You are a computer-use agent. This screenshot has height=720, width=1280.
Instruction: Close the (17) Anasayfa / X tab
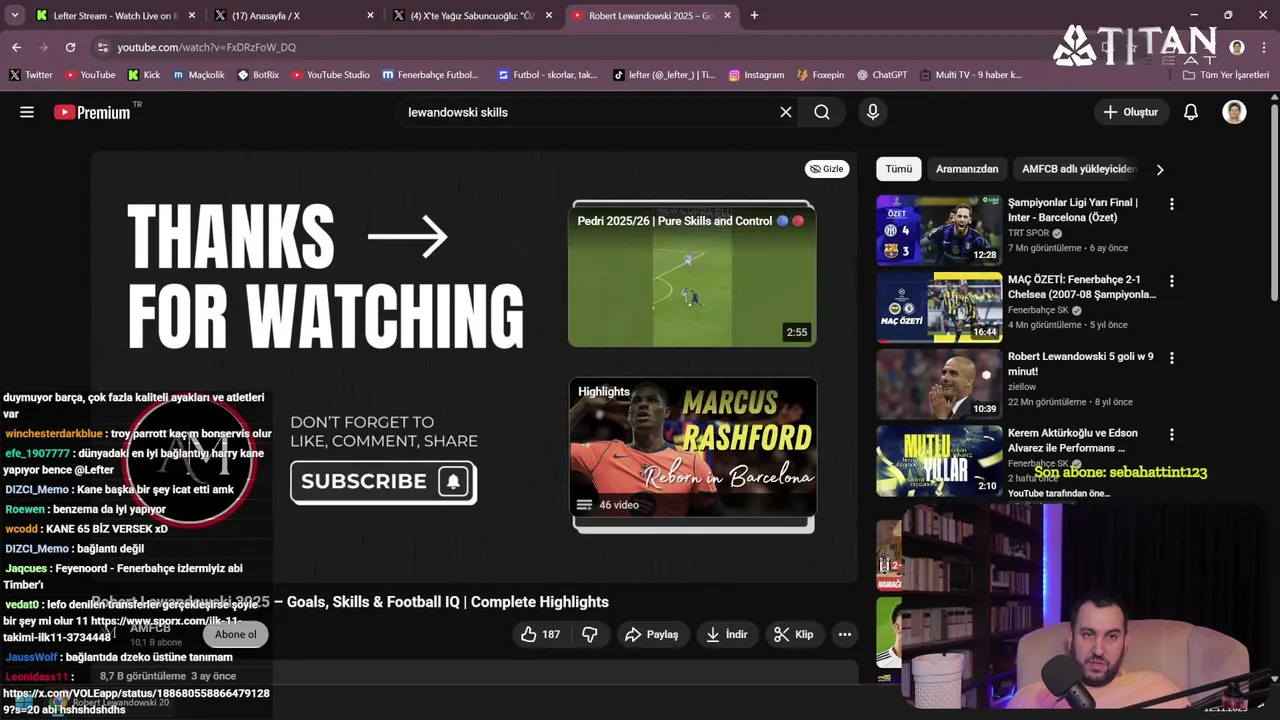click(370, 15)
